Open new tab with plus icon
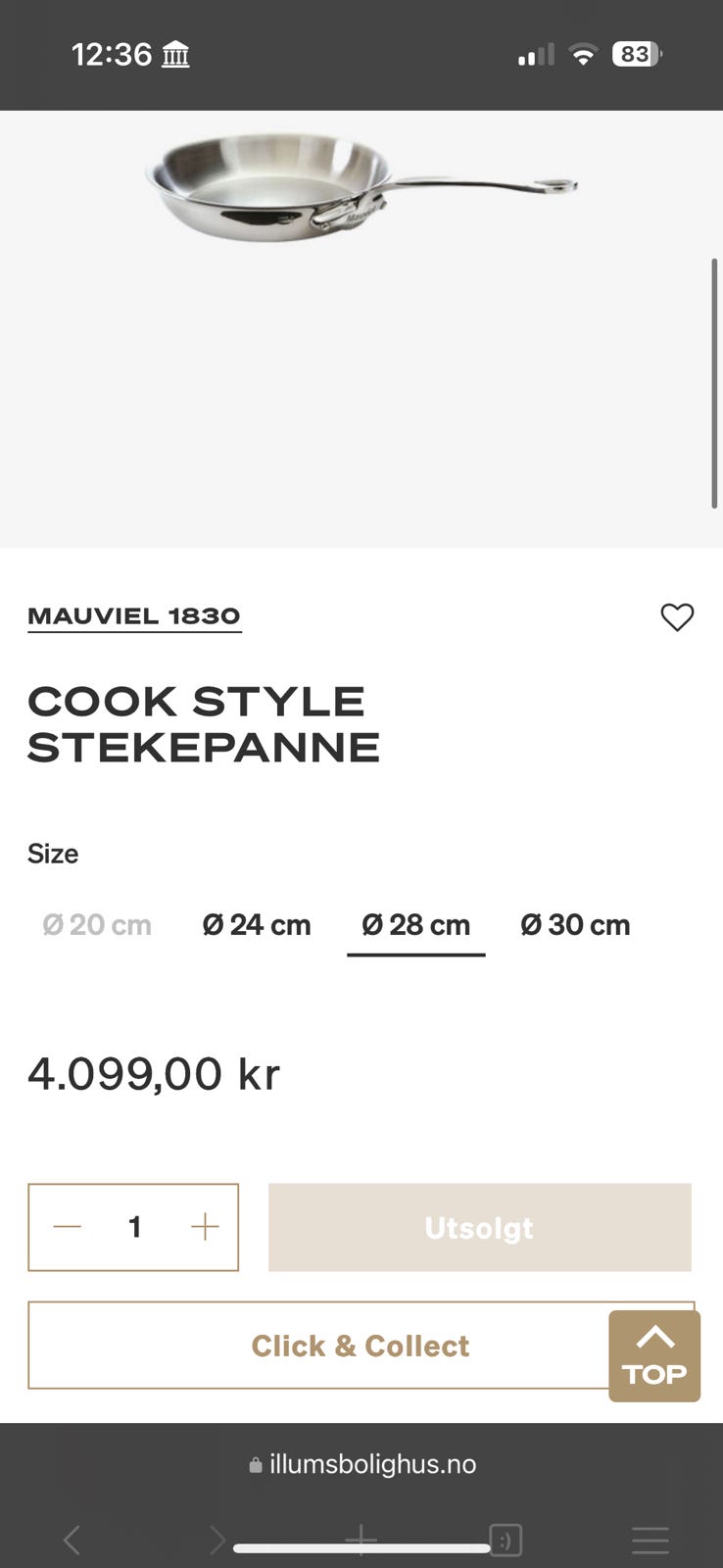Image resolution: width=723 pixels, height=1568 pixels. [361, 1540]
